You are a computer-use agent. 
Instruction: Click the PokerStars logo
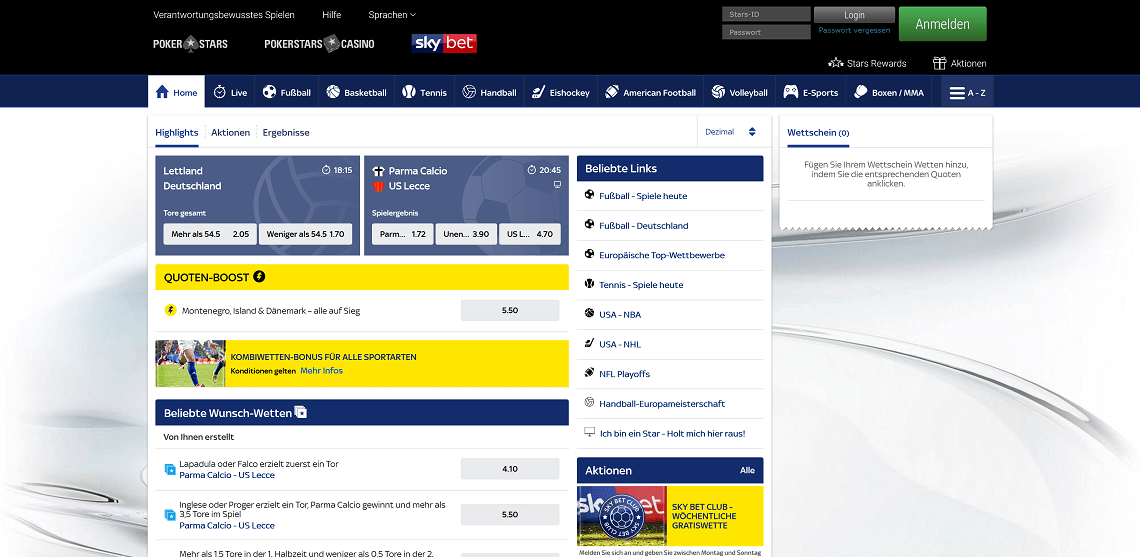[190, 44]
